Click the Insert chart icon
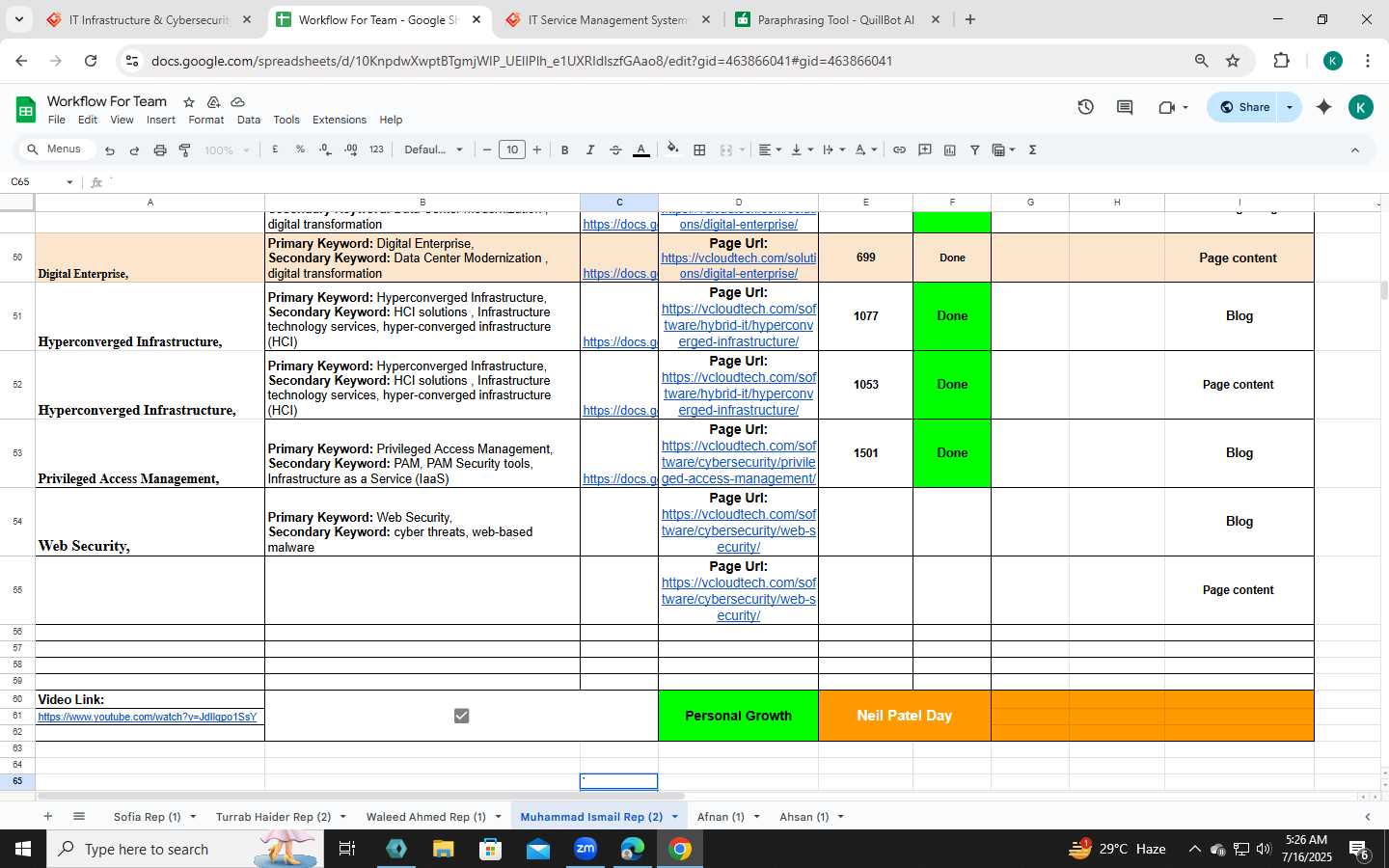This screenshot has width=1389, height=868. (949, 149)
